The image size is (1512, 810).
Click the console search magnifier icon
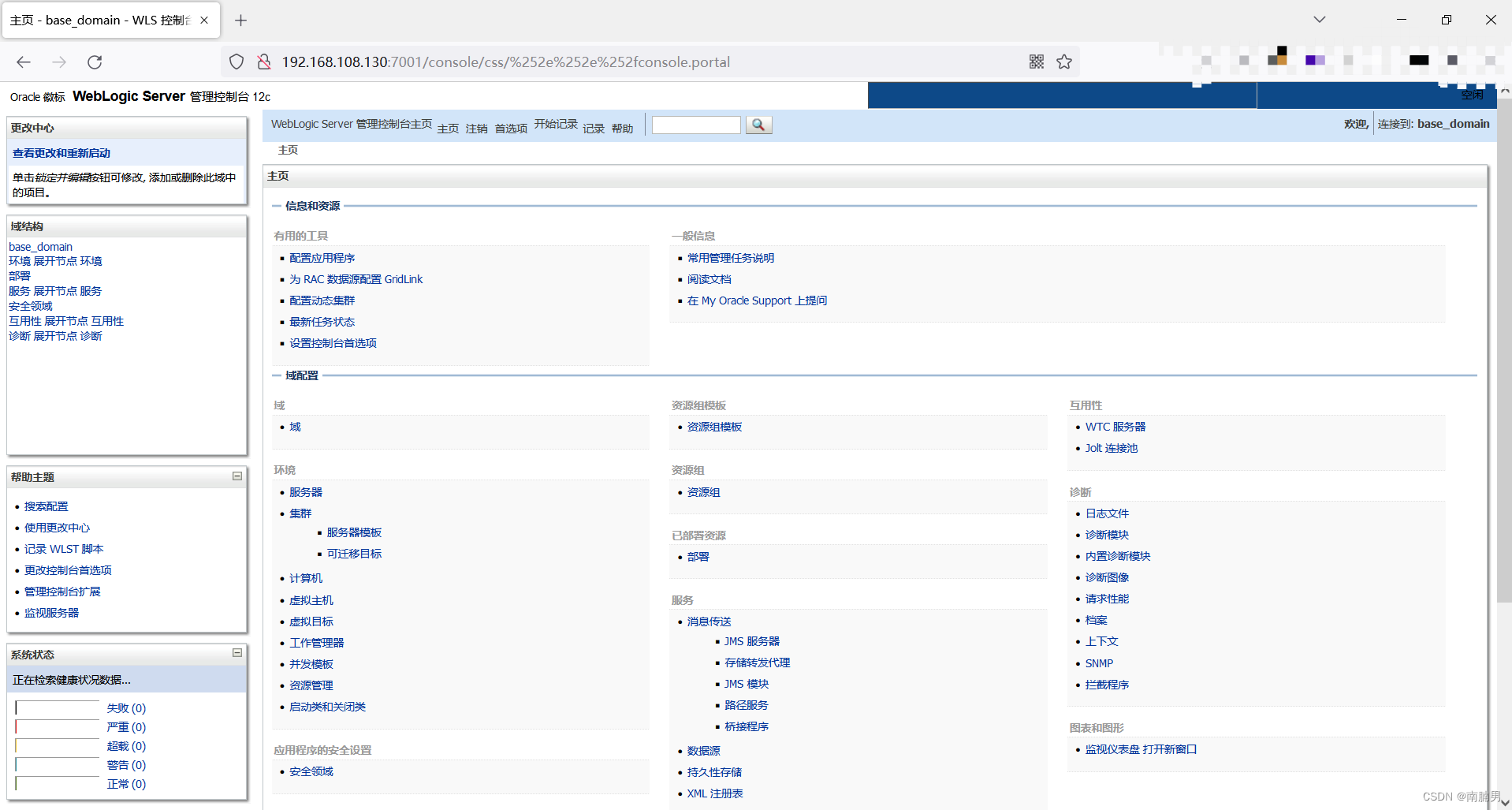757,125
